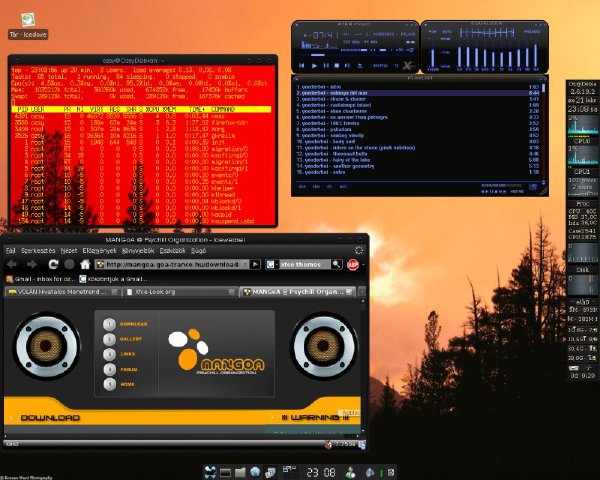Toggle the equalizer AUTO button
Image resolution: width=600 pixels, height=480 pixels.
[x=446, y=32]
